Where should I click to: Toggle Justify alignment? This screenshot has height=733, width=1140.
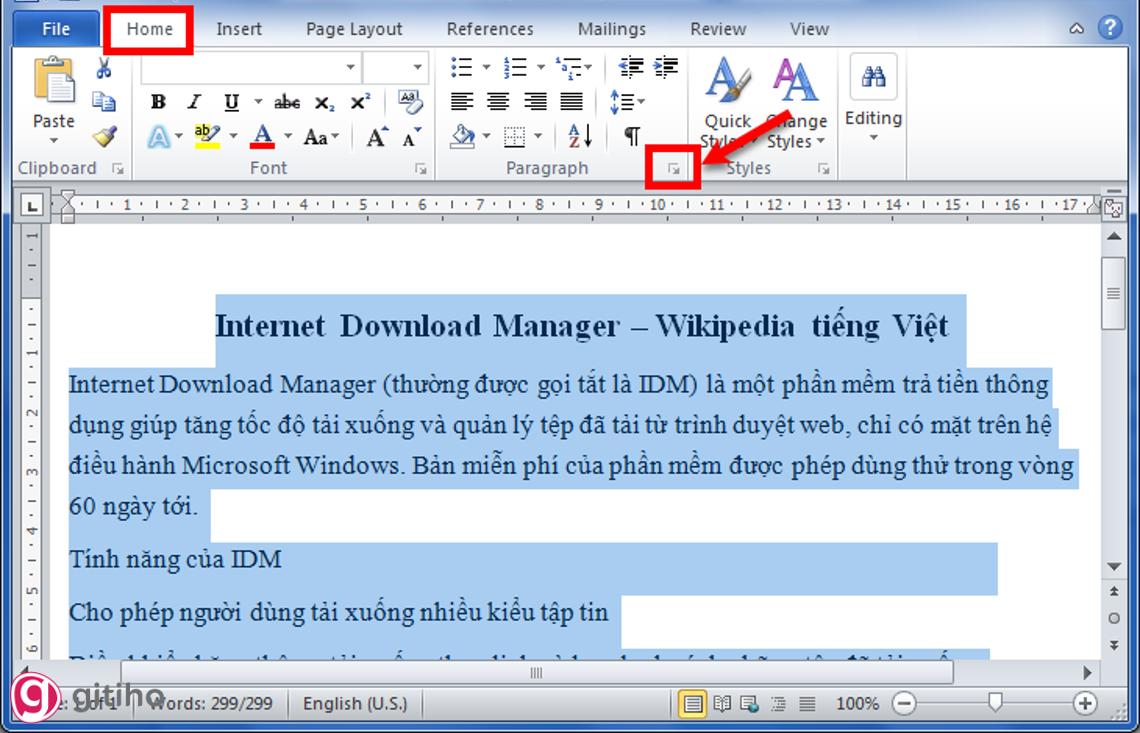click(x=571, y=101)
